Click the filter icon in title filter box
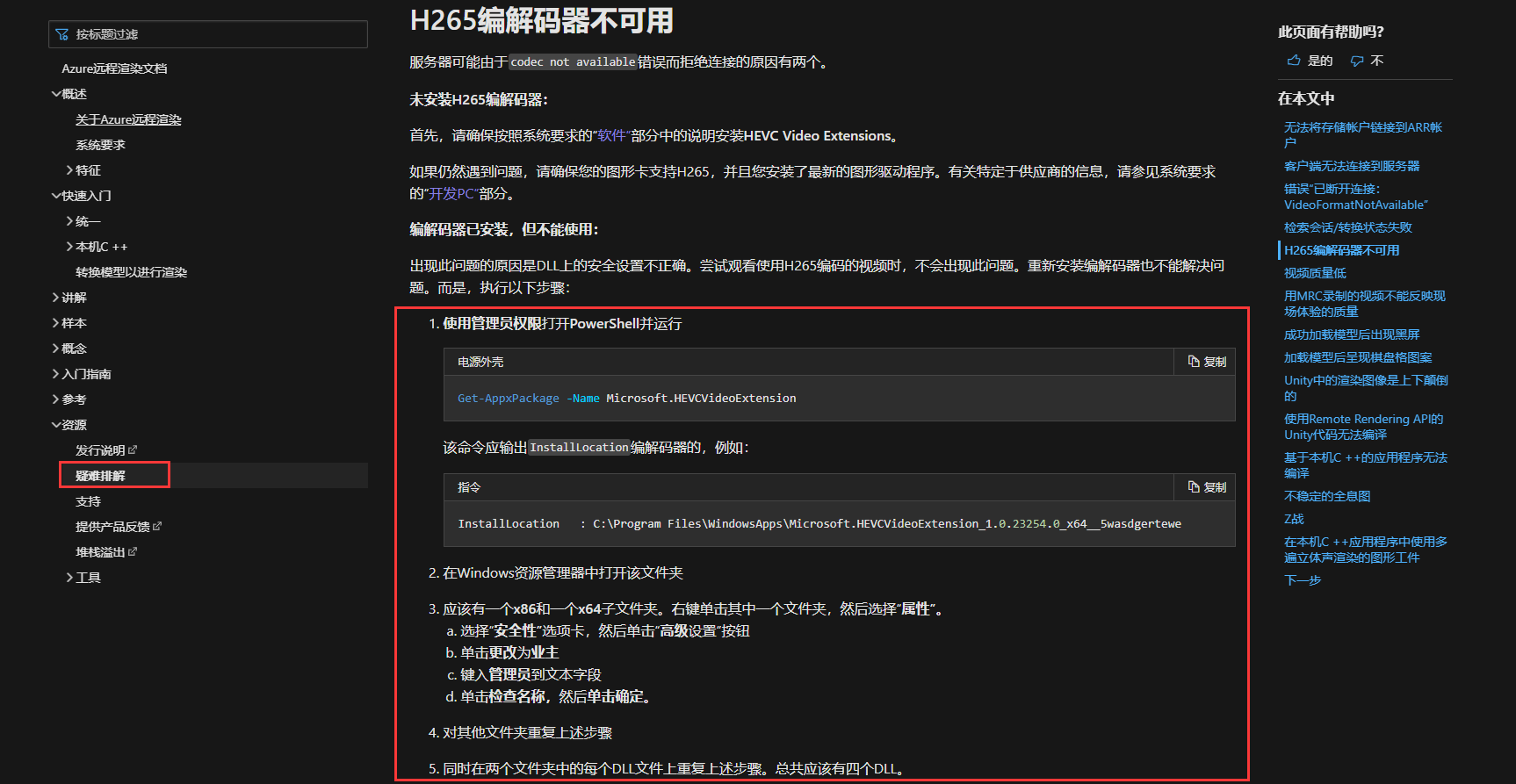The width and height of the screenshot is (1516, 784). (x=61, y=34)
